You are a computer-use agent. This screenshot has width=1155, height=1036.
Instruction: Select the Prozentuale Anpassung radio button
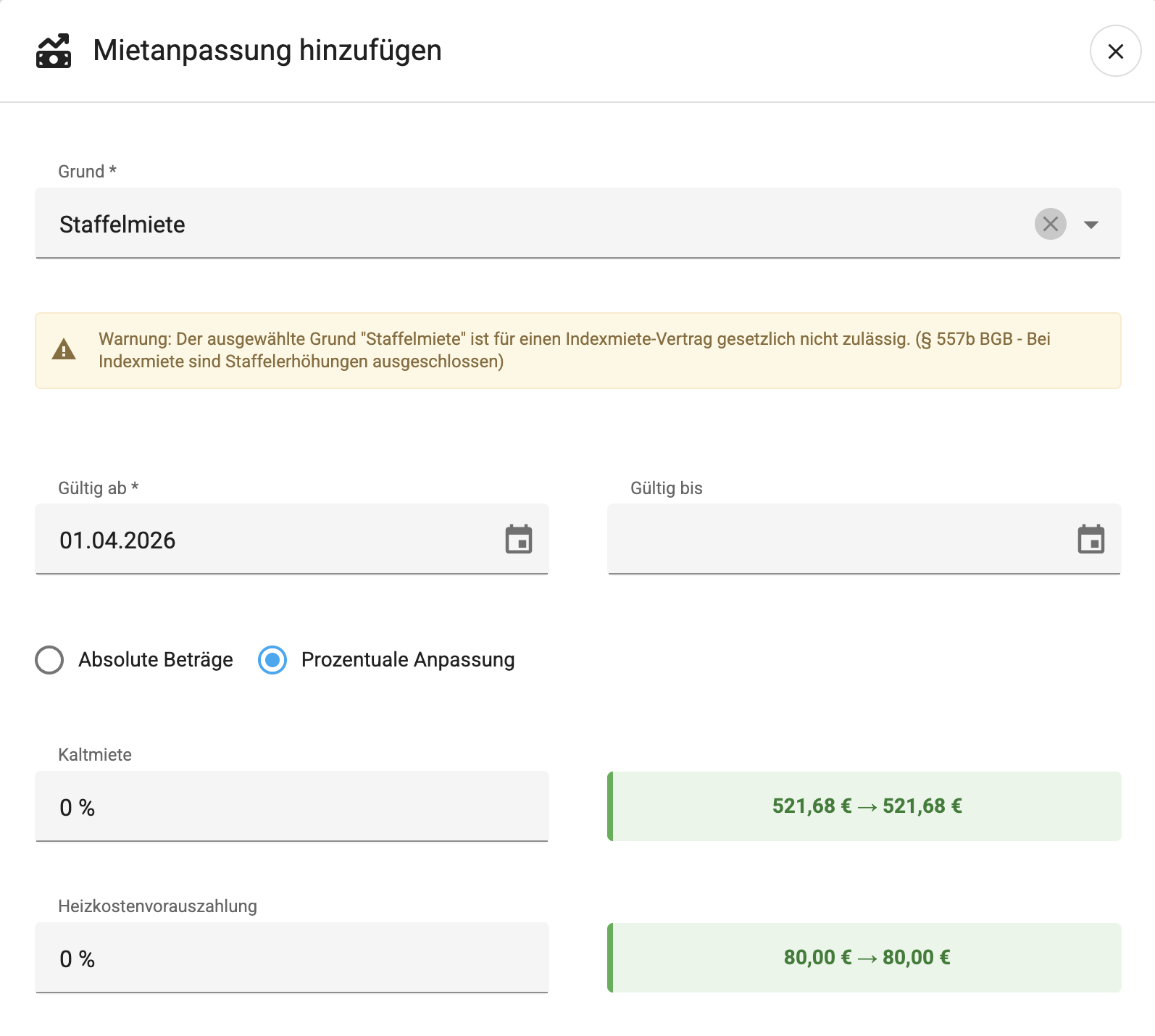272,660
